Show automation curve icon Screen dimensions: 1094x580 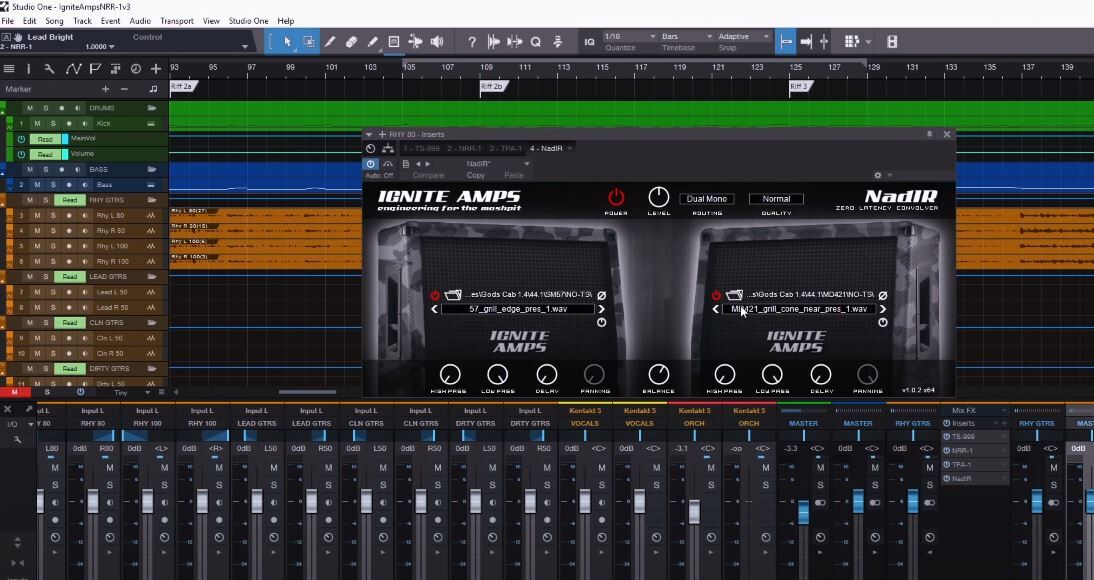click(73, 68)
